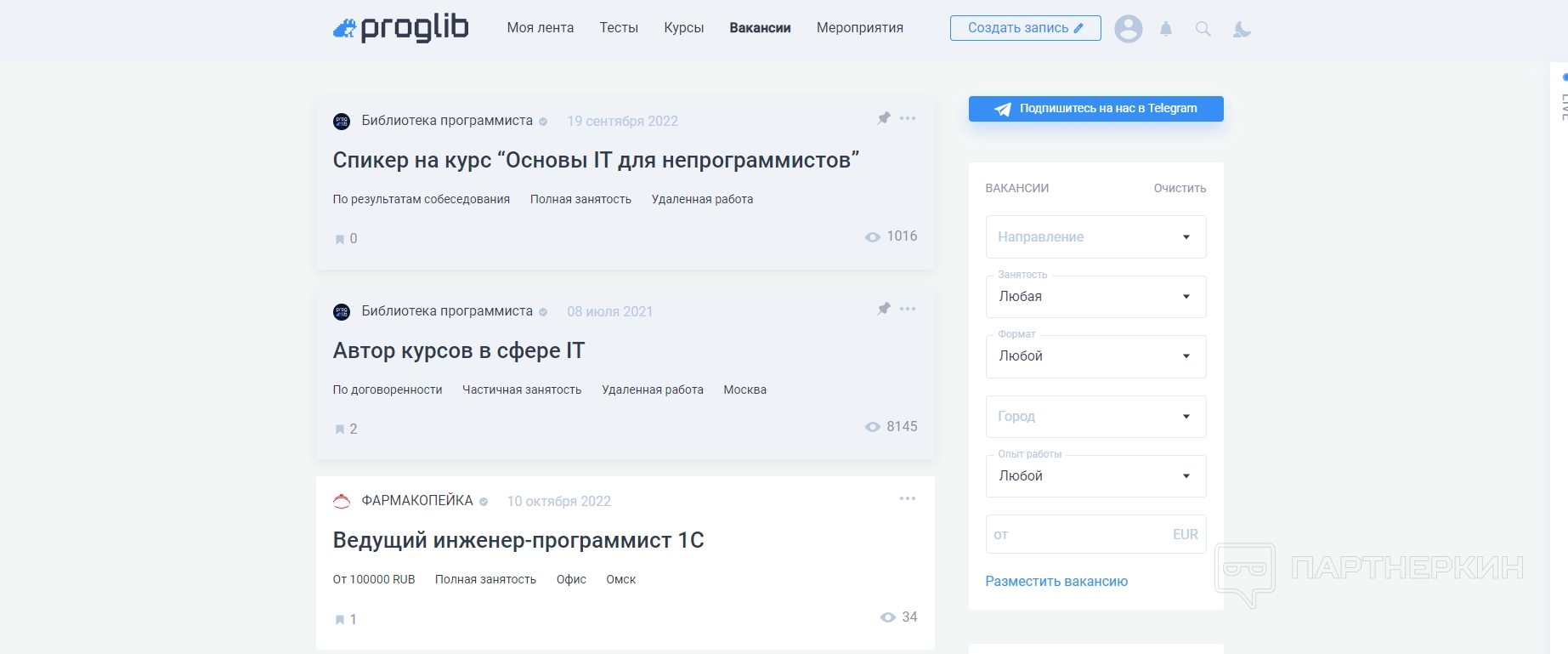
Task: Open three-dot menu on Спикер vacancy
Action: click(x=908, y=118)
